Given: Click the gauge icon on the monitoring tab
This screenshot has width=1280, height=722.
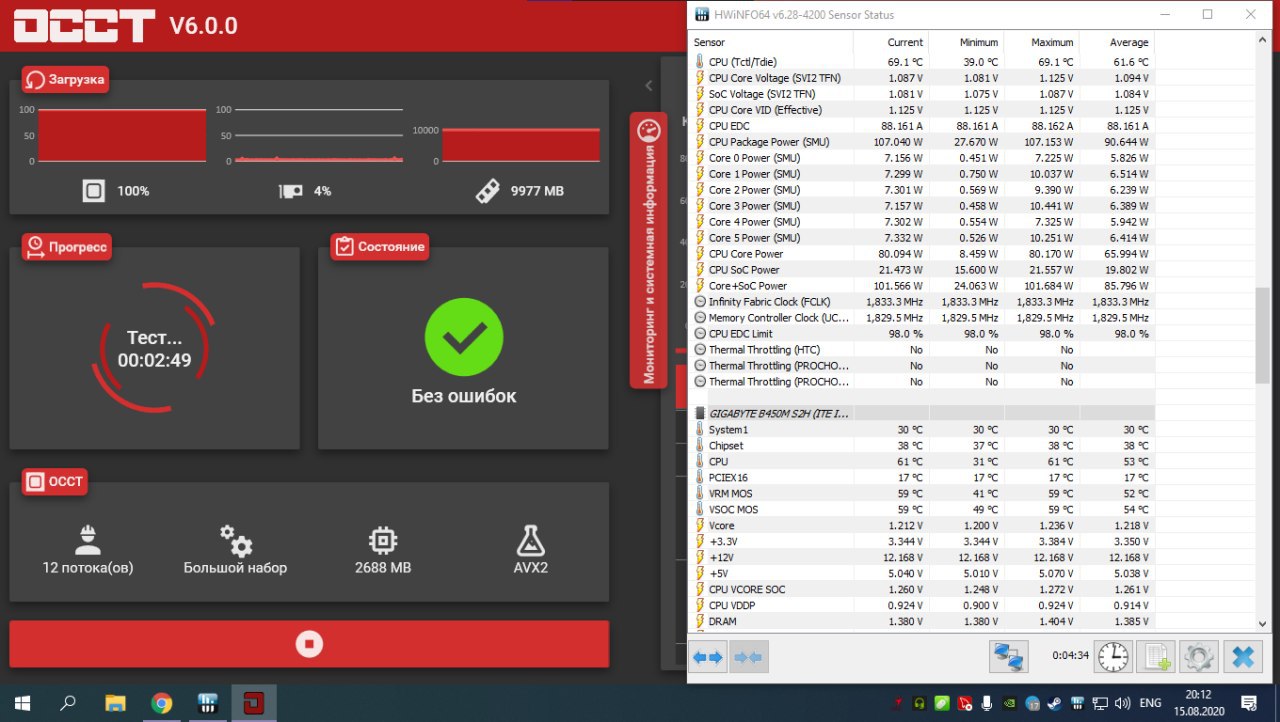Looking at the screenshot, I should click(x=649, y=129).
